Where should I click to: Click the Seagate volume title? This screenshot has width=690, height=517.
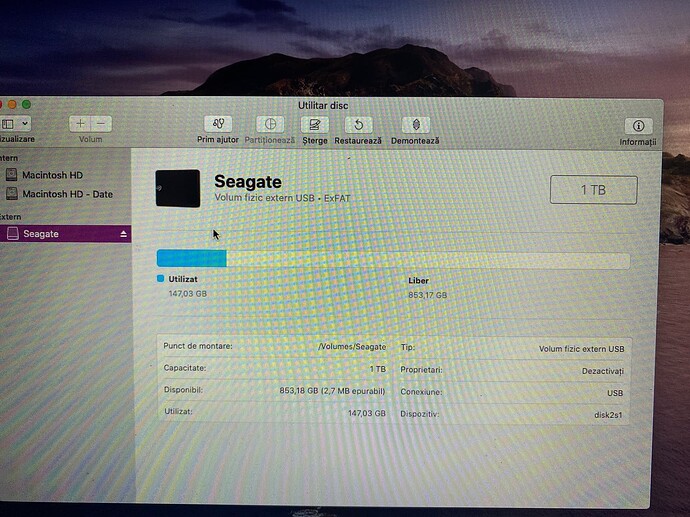pos(248,182)
